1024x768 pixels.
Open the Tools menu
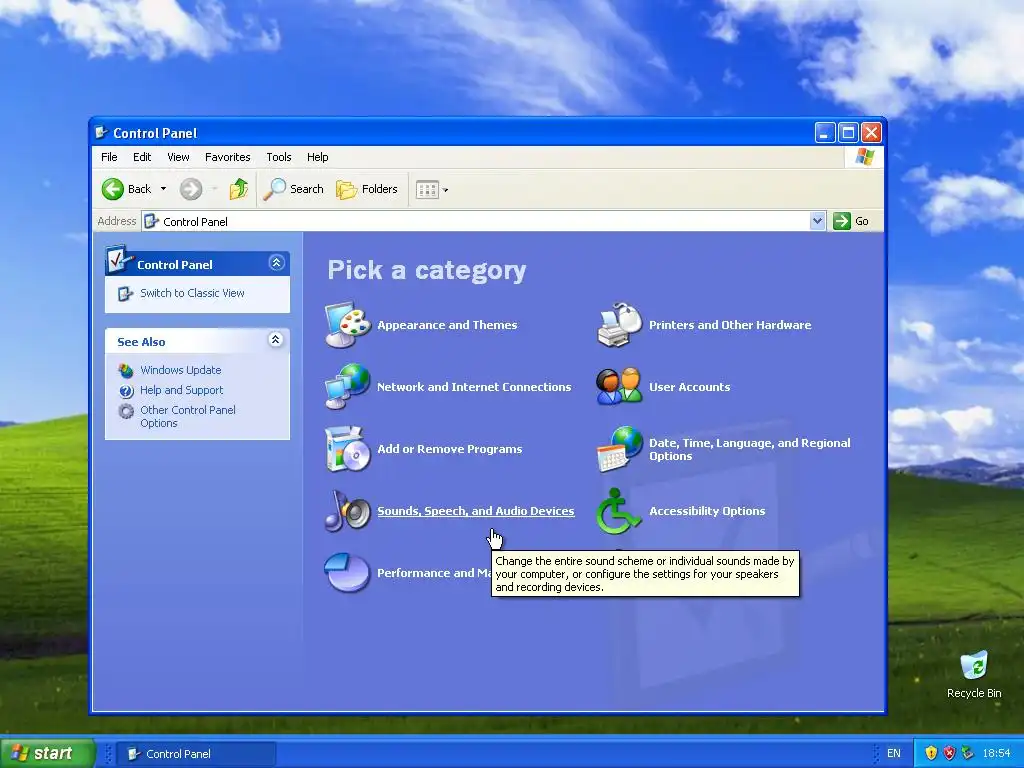pyautogui.click(x=278, y=157)
